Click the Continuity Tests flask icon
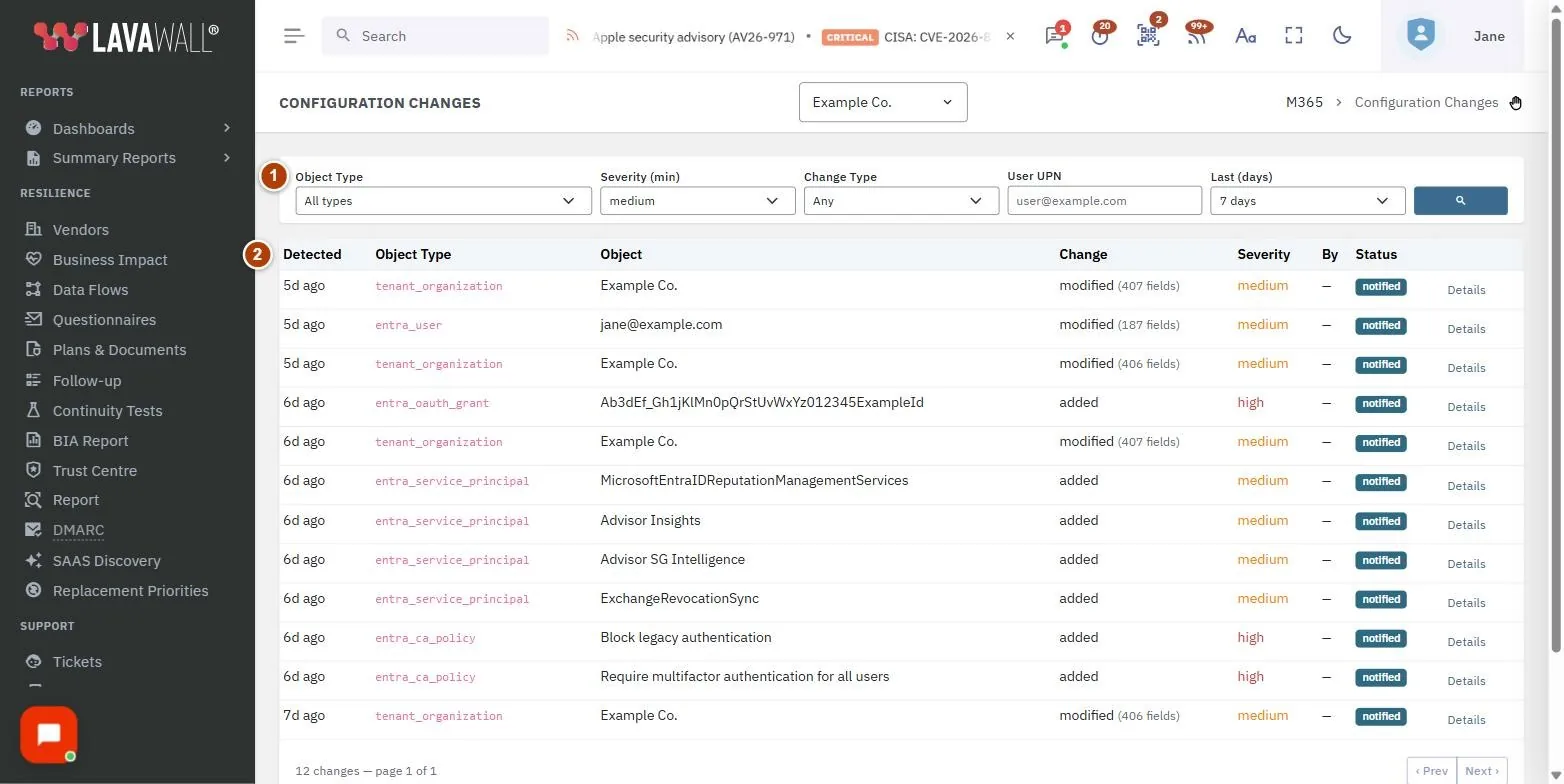This screenshot has height=784, width=1564. click(x=33, y=410)
